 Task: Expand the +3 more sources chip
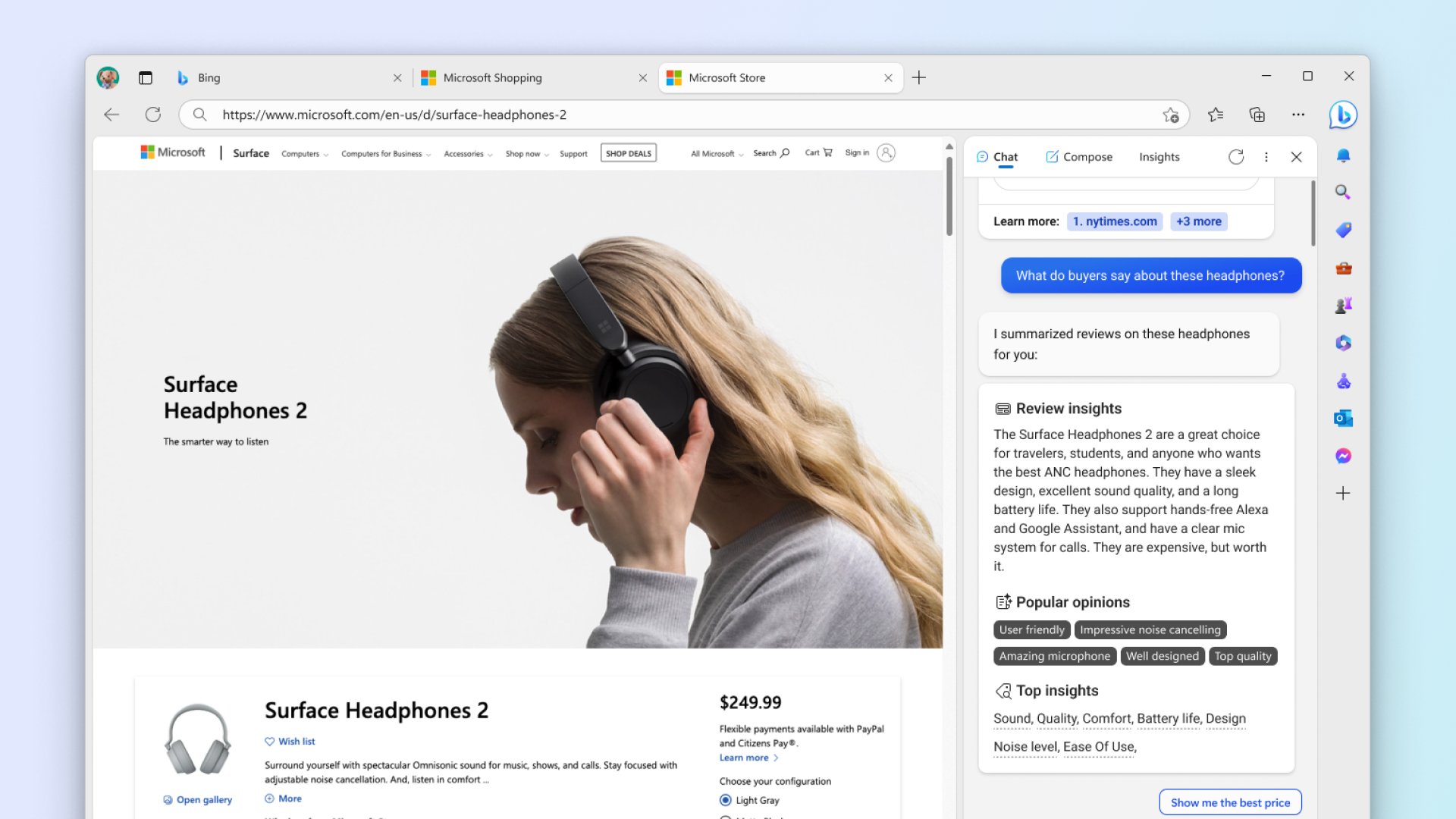[1199, 221]
